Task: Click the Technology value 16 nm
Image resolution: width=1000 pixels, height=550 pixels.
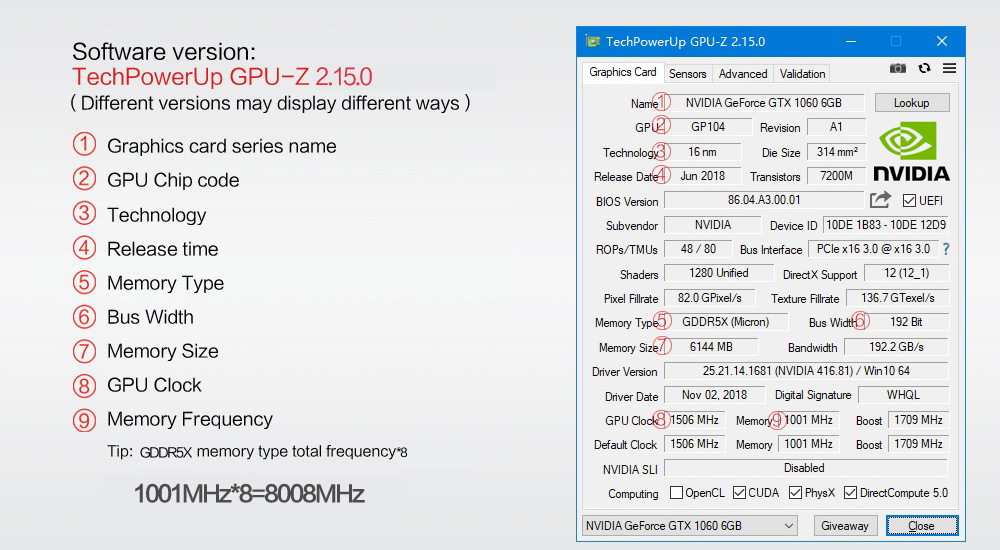Action: pyautogui.click(x=702, y=152)
